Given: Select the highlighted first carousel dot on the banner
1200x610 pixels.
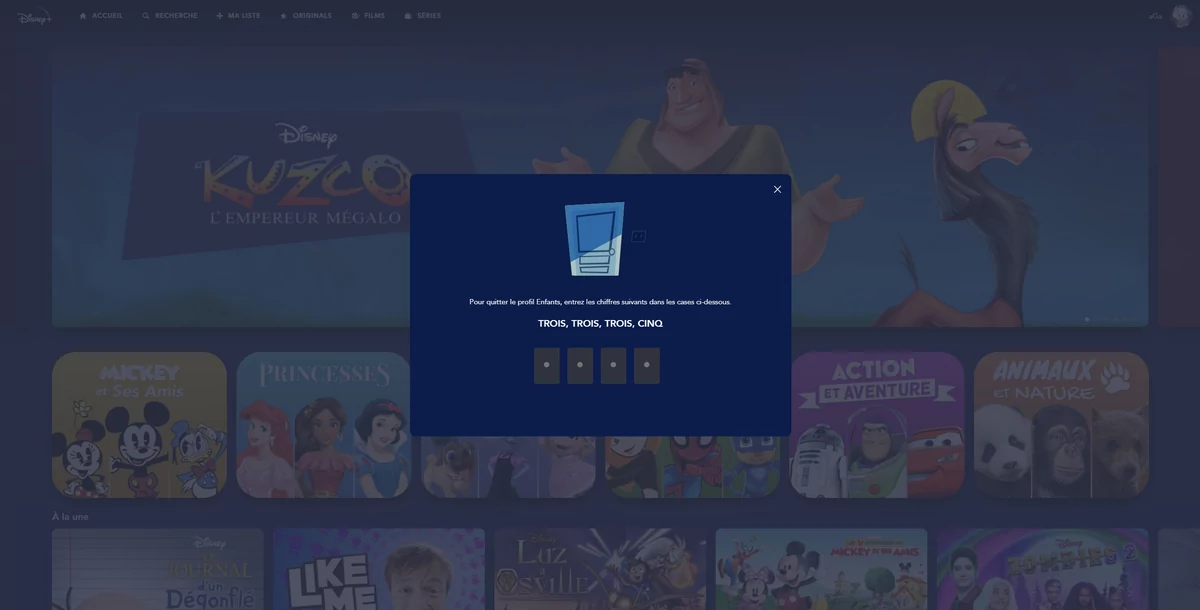Looking at the screenshot, I should pyautogui.click(x=1087, y=319).
